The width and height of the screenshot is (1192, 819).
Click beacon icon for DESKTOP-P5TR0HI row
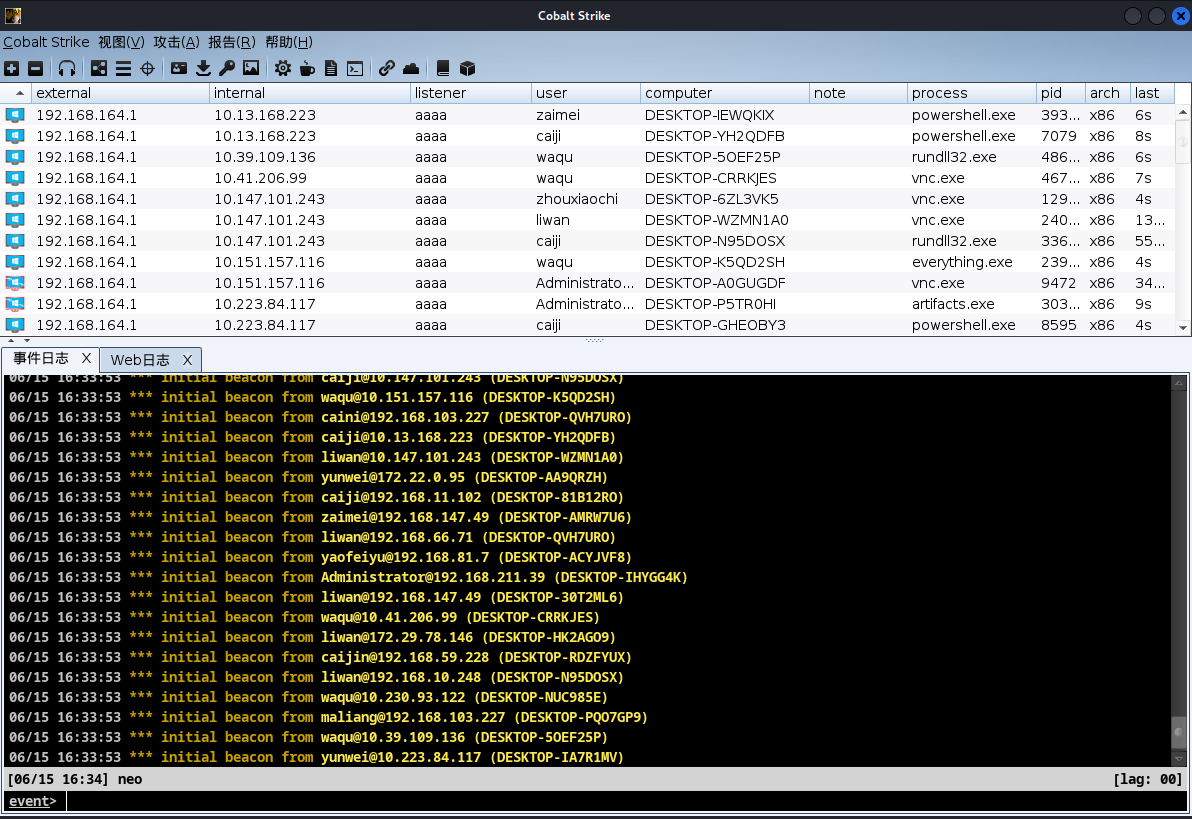(x=15, y=304)
